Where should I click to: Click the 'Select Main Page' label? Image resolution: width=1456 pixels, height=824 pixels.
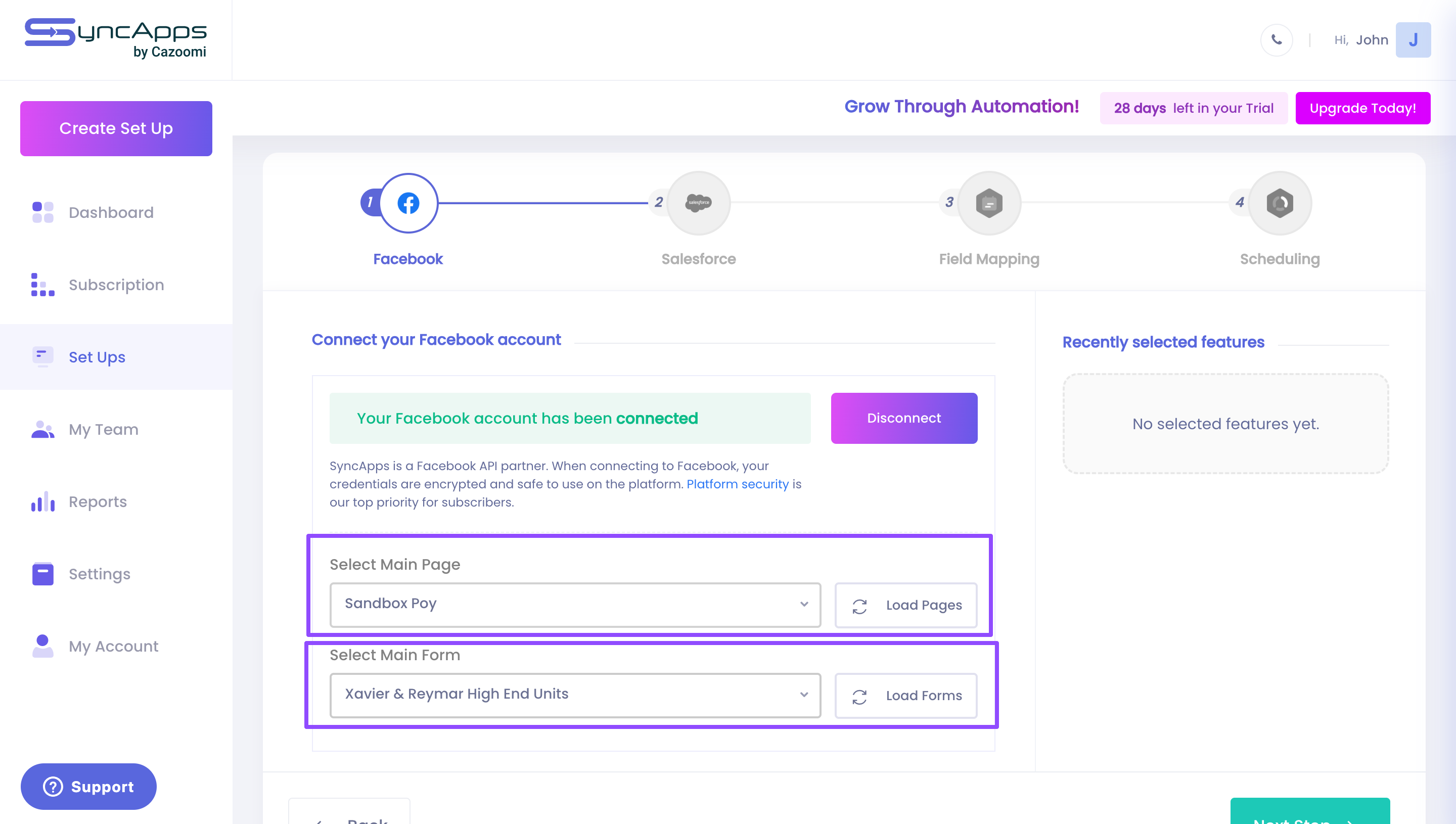click(395, 564)
